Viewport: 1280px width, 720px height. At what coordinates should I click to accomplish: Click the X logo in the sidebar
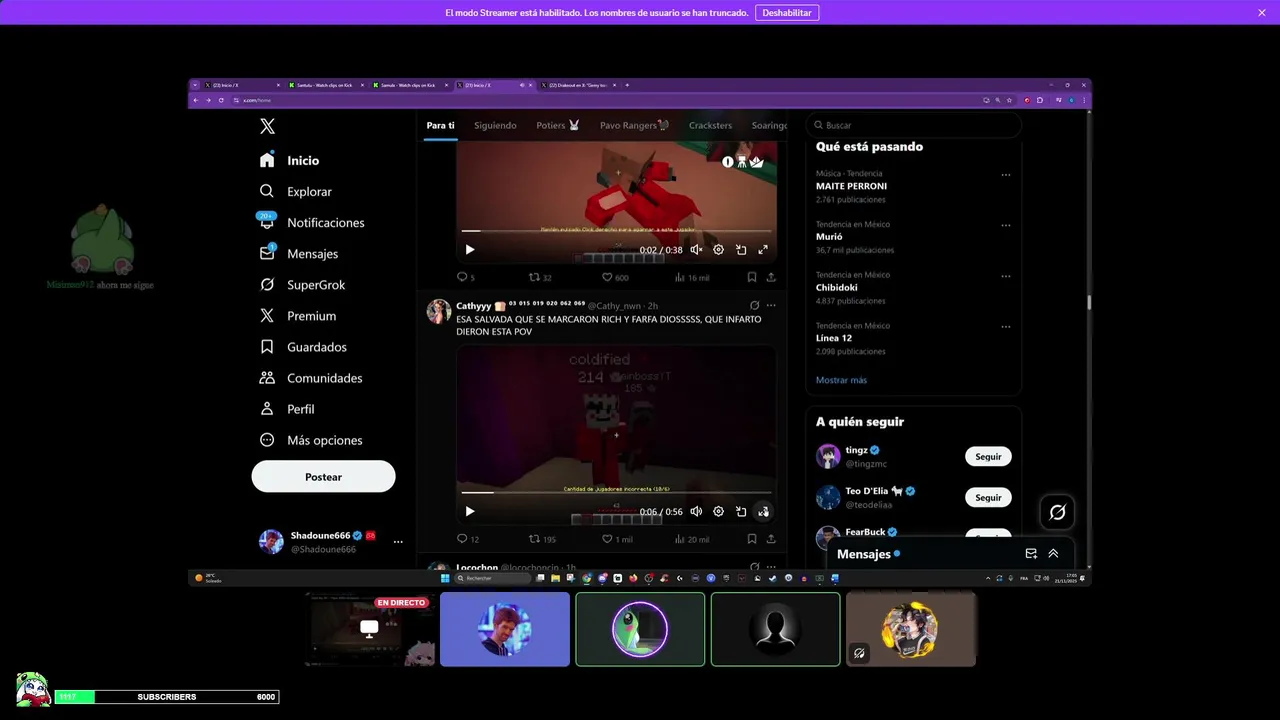pyautogui.click(x=267, y=126)
